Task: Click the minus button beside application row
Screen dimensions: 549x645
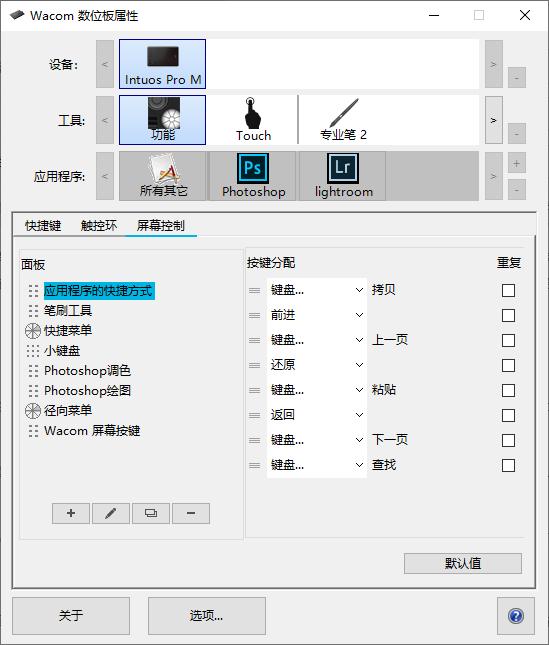Action: 517,190
